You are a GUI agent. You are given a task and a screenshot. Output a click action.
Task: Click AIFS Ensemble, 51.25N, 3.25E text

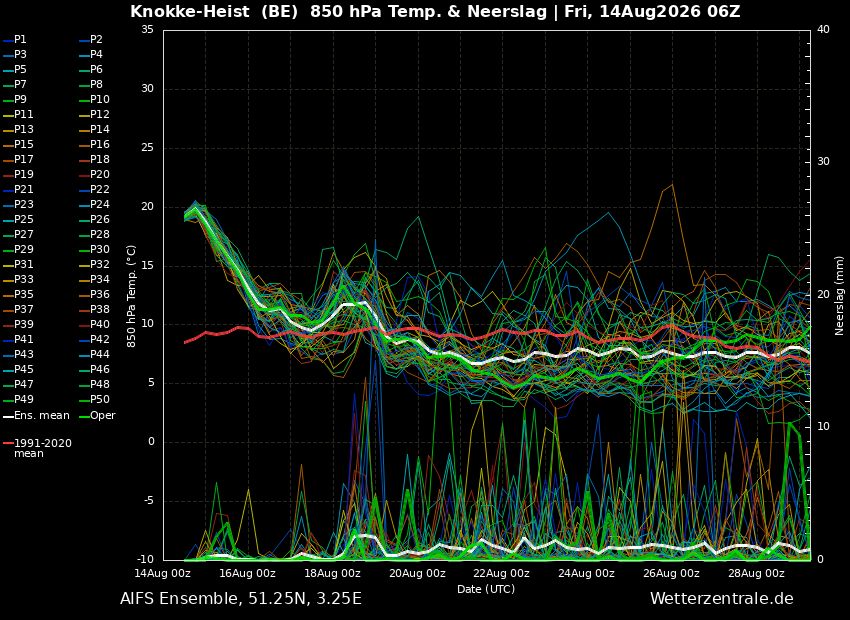tap(241, 599)
